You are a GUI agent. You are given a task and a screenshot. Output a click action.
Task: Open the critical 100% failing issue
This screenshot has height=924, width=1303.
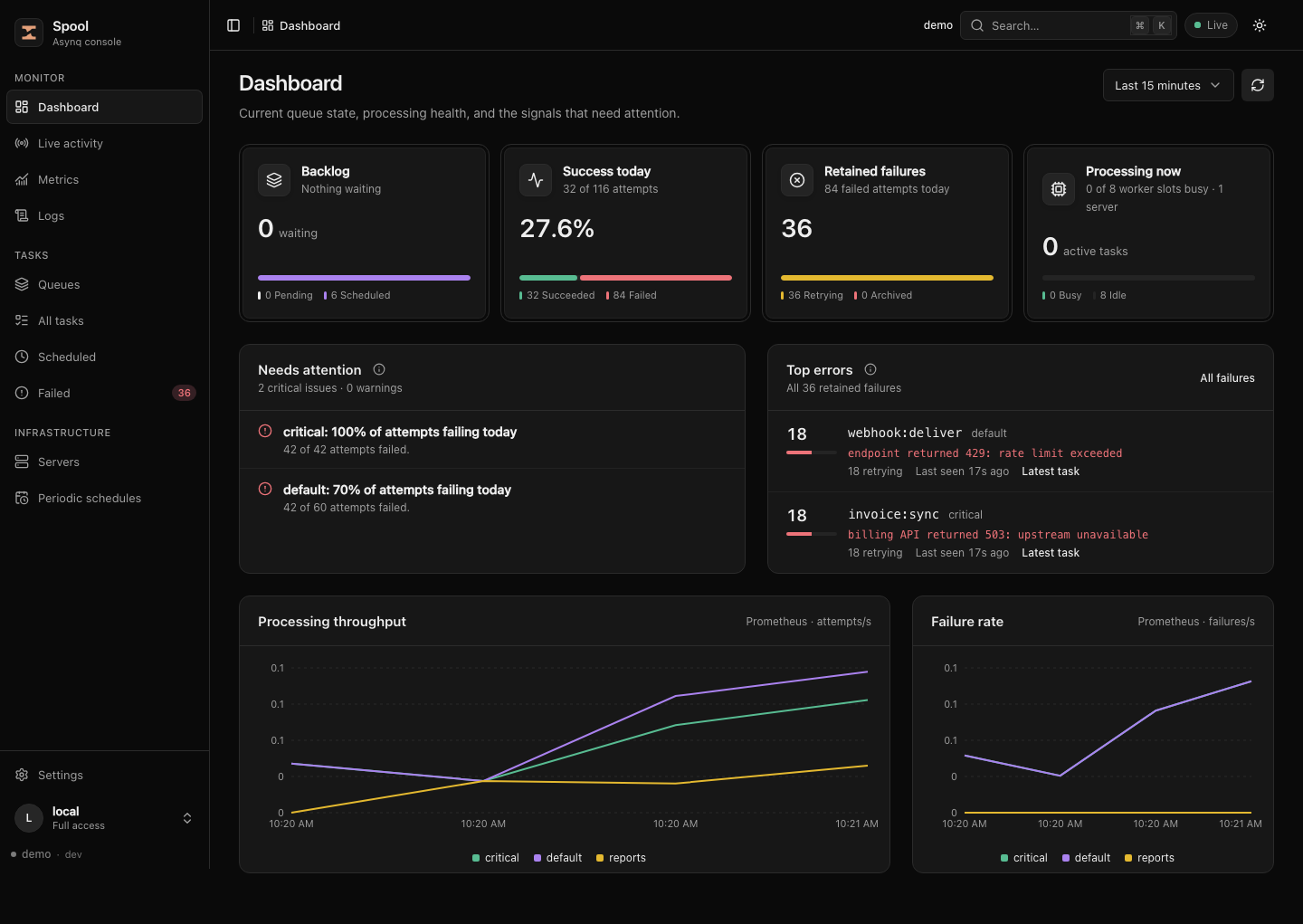pos(492,440)
